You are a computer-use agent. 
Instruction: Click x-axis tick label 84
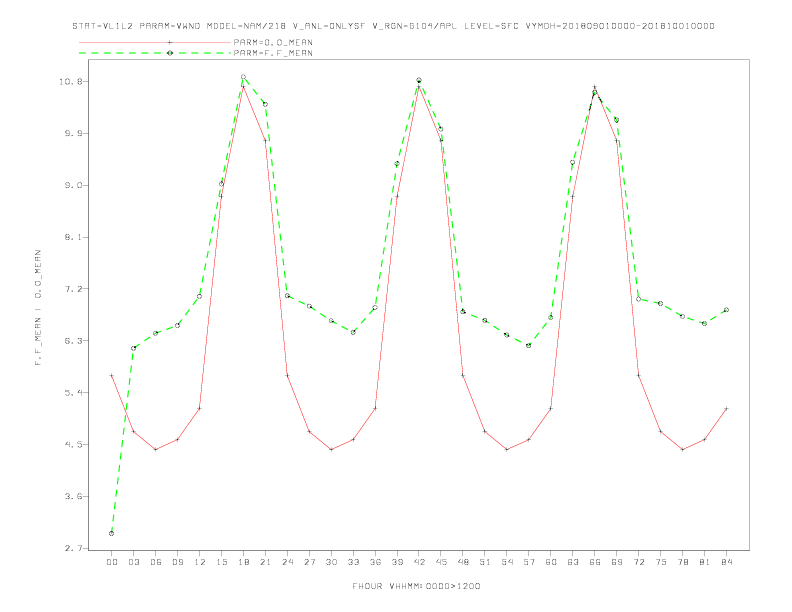click(x=727, y=562)
